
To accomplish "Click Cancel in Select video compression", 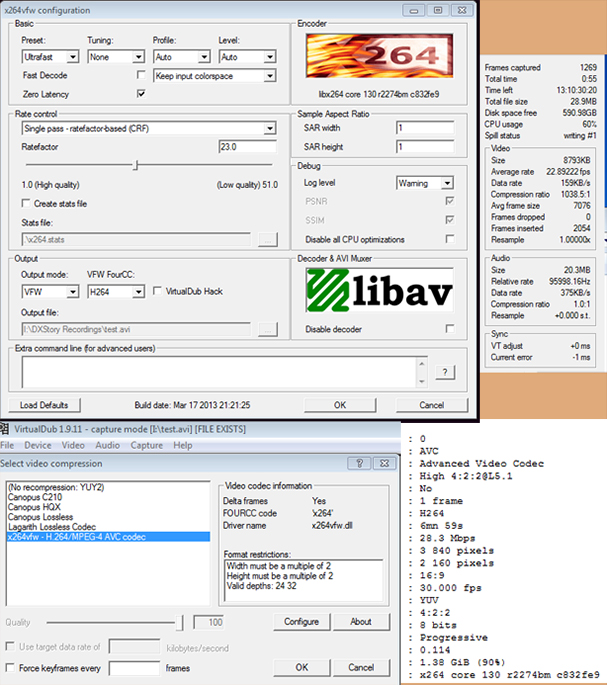I will coord(361,668).
